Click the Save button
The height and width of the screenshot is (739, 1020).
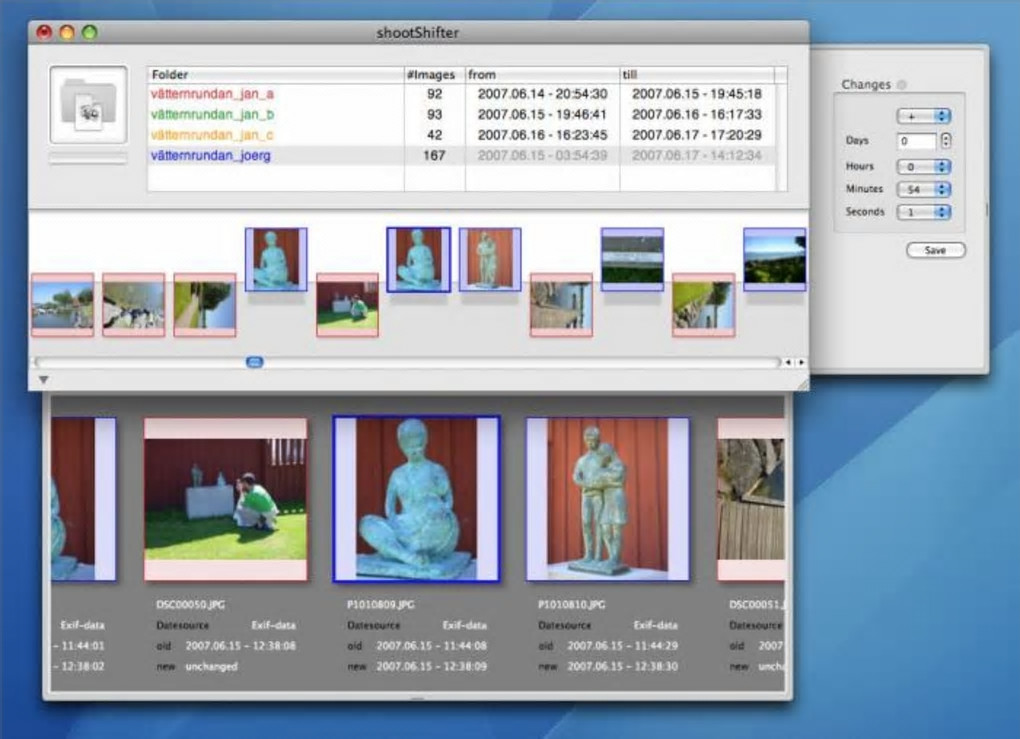[936, 250]
